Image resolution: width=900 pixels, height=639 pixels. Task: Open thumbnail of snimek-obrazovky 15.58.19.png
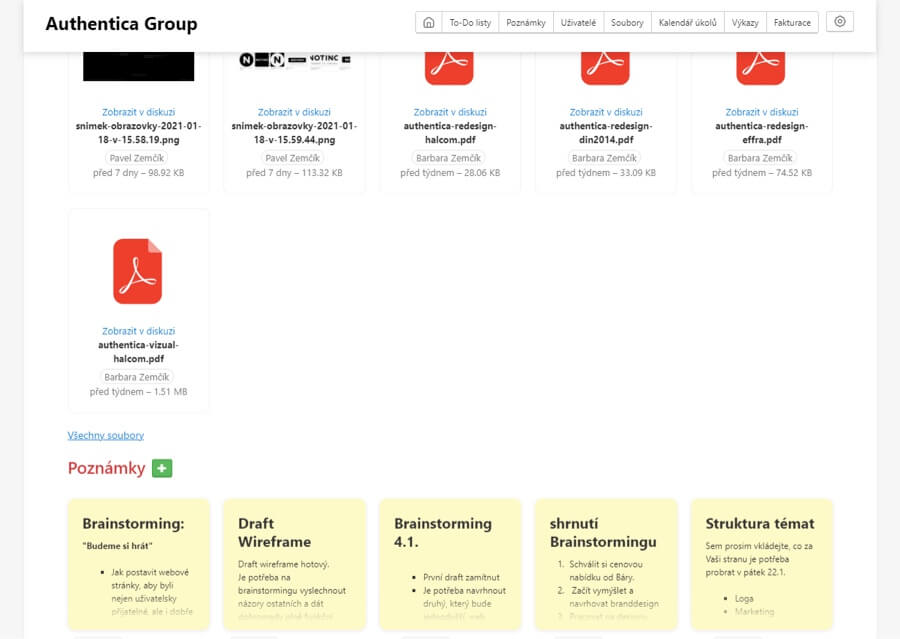pyautogui.click(x=138, y=66)
